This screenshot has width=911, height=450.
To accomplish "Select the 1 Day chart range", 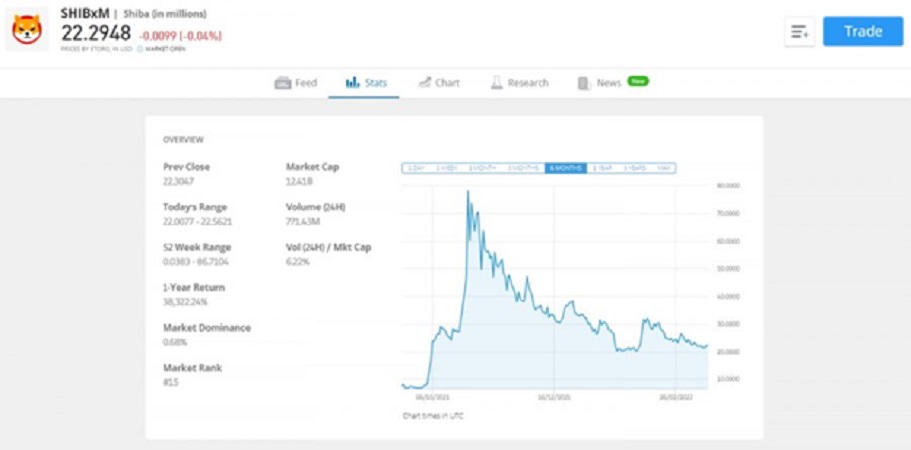I will (416, 168).
